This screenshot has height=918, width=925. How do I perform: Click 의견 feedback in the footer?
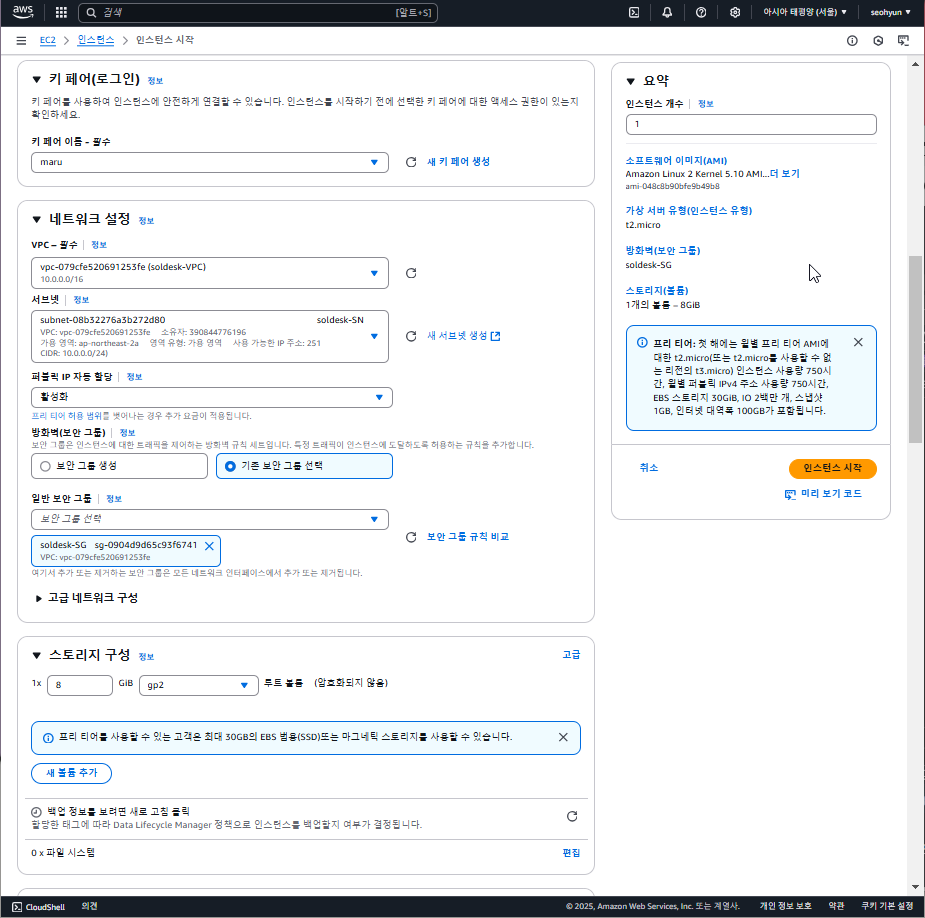pos(89,906)
